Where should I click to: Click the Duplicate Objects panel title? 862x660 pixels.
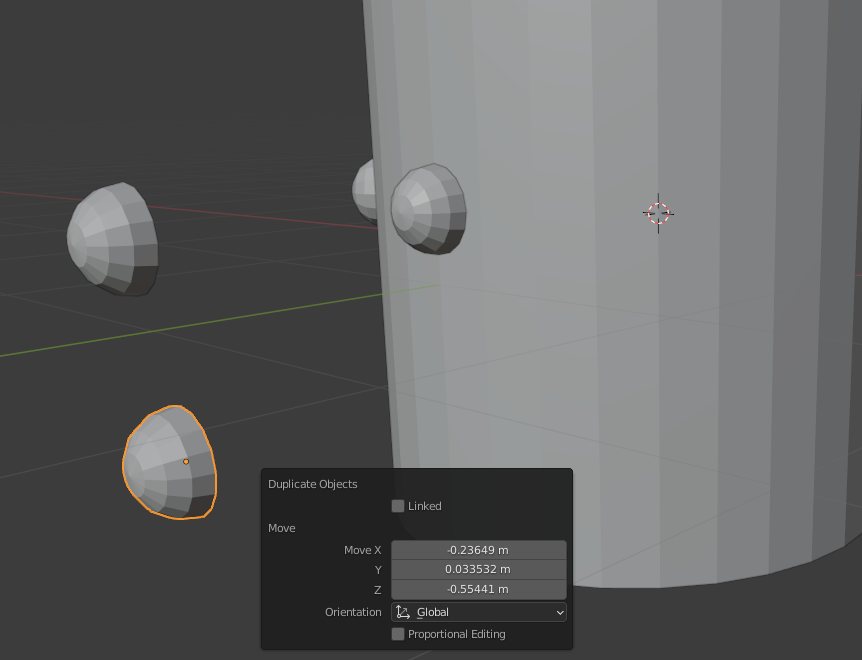[x=312, y=484]
